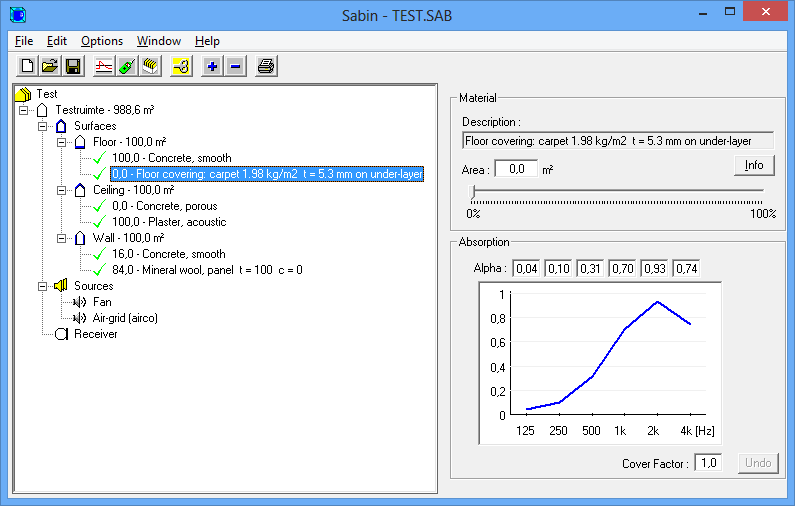
Task: Select the Wall surface icon
Action: [80, 238]
